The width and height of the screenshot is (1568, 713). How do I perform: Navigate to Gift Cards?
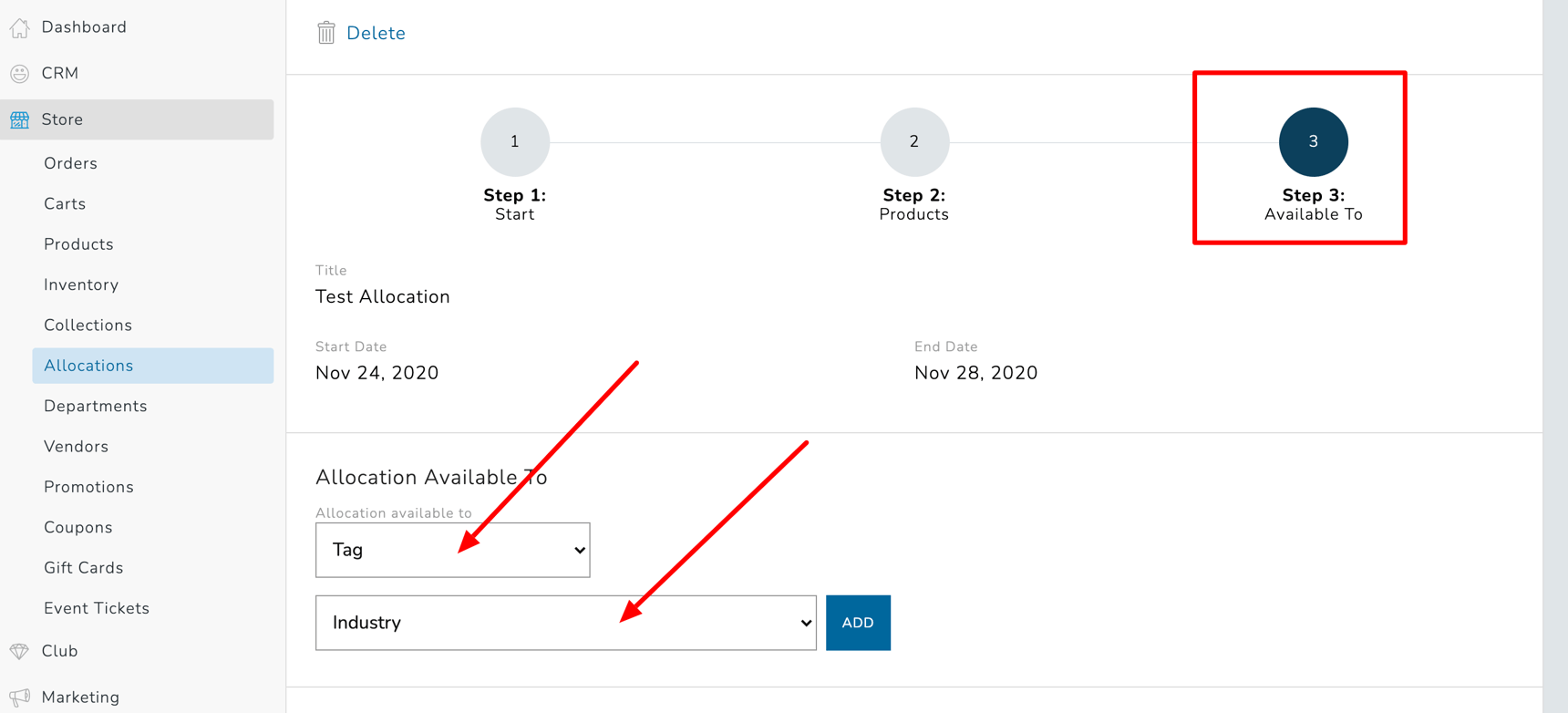coord(83,567)
